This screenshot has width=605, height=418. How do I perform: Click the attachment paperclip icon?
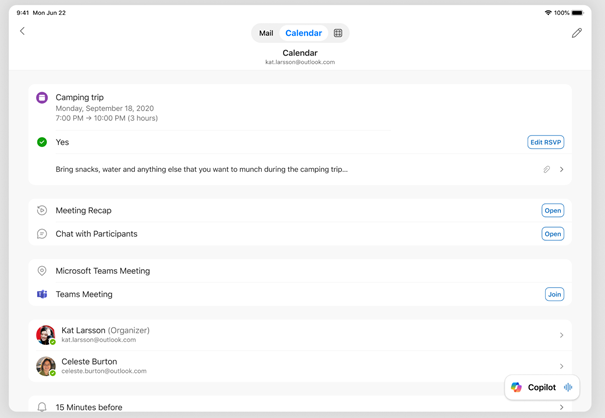point(547,170)
